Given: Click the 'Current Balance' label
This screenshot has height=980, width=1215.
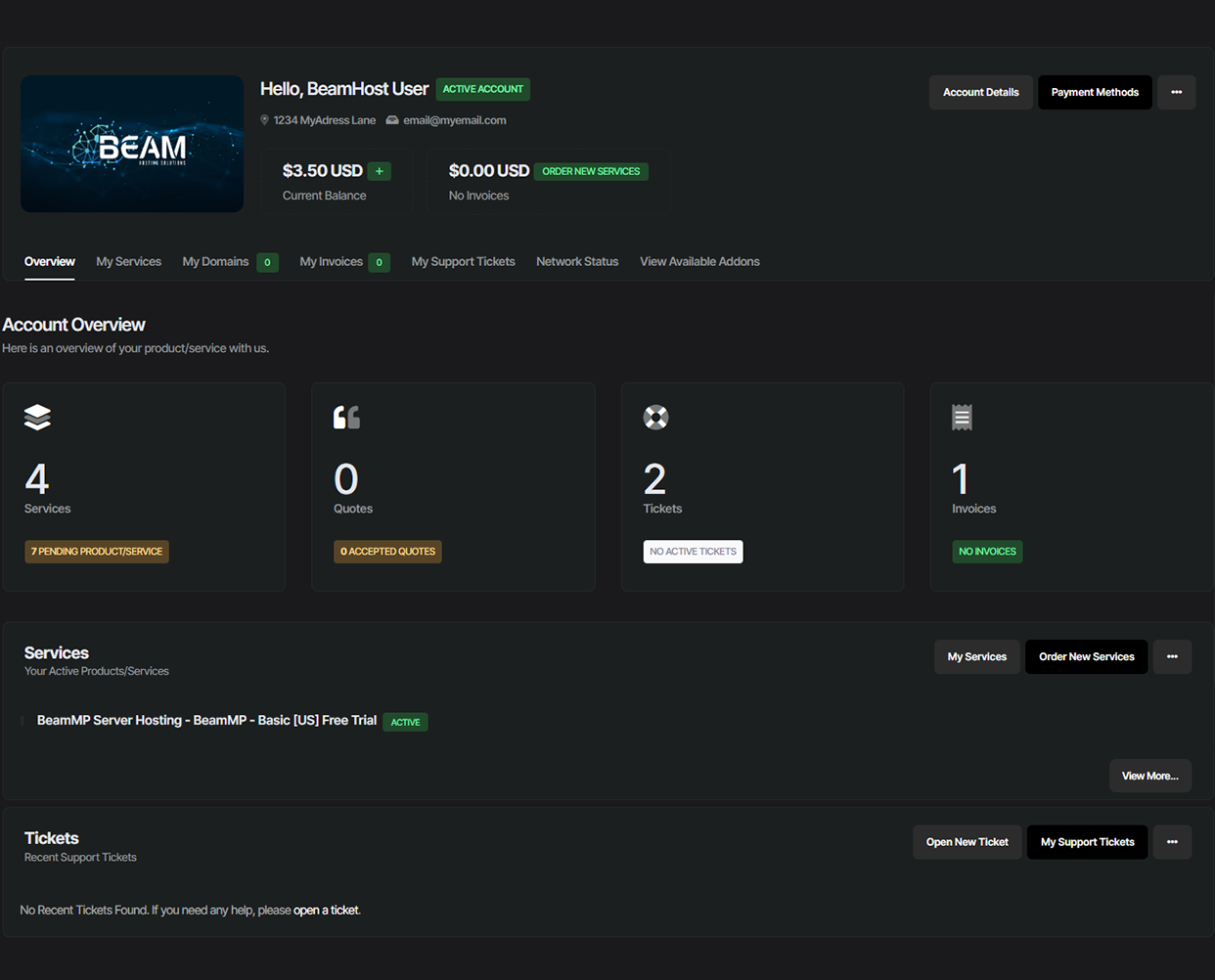Looking at the screenshot, I should (325, 196).
